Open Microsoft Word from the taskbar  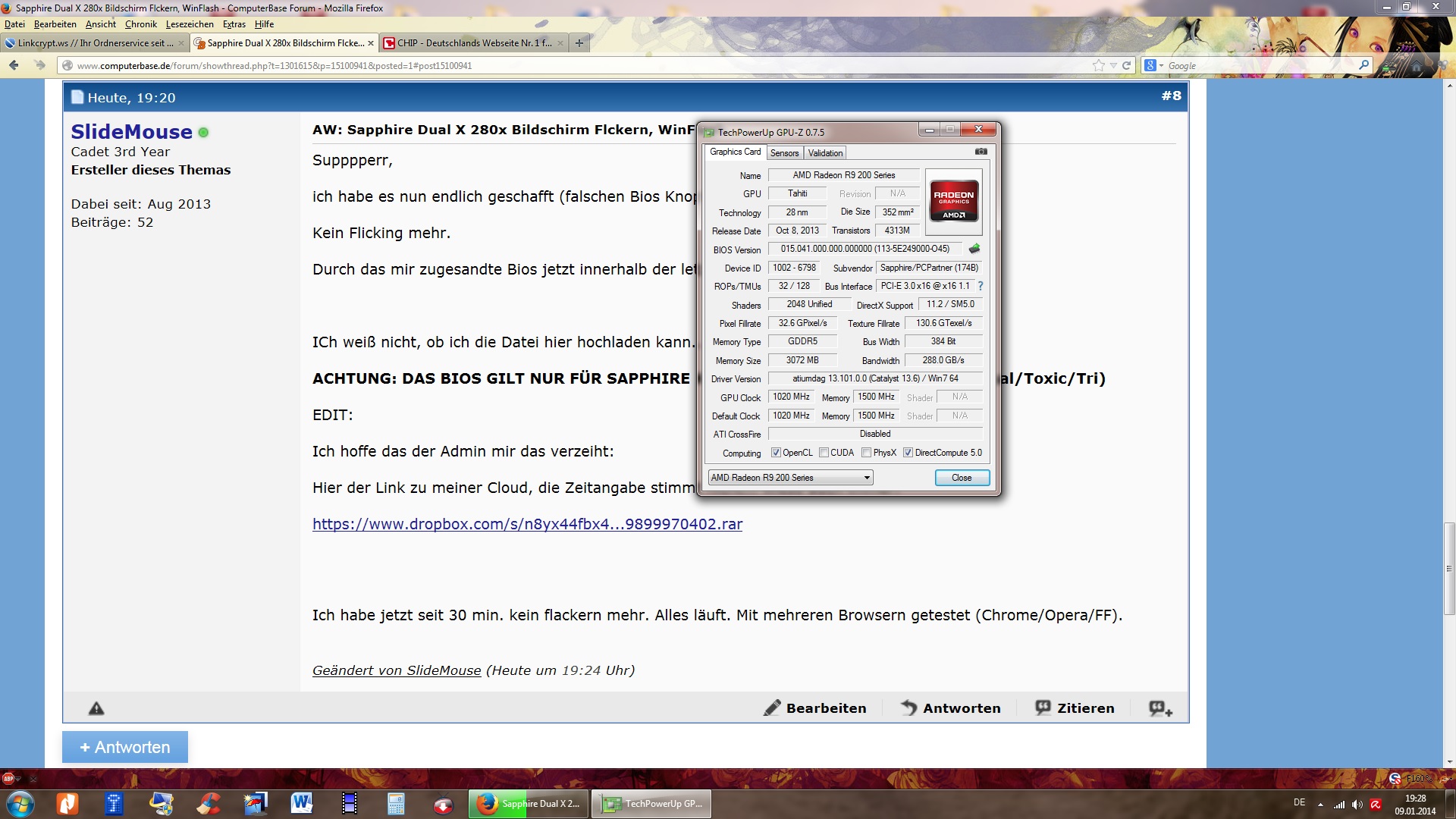301,803
